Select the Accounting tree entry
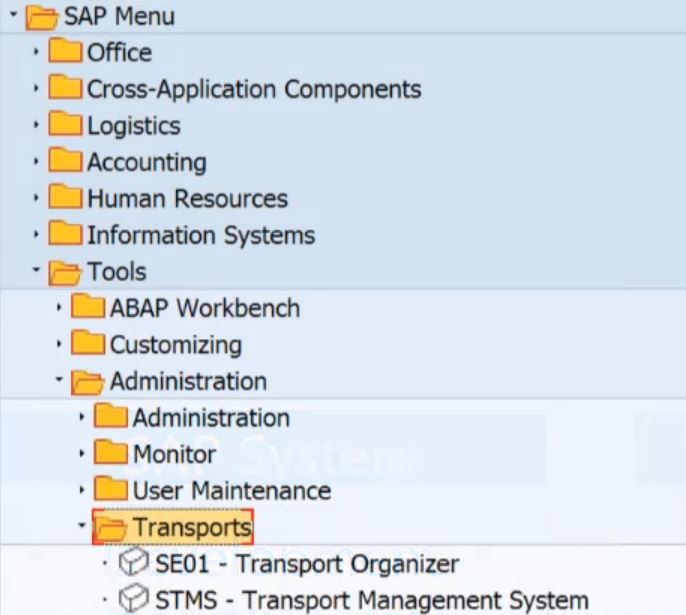This screenshot has height=615, width=686. tap(147, 163)
